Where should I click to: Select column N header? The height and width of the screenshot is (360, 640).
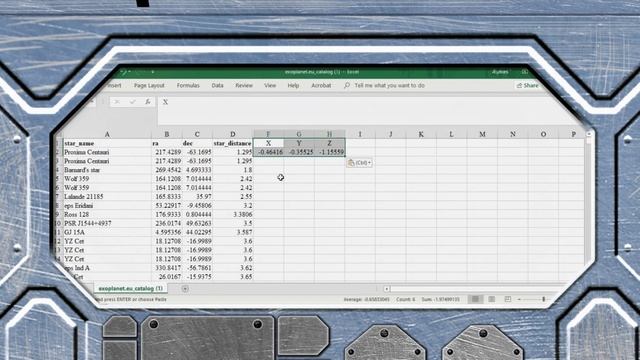tap(513, 134)
